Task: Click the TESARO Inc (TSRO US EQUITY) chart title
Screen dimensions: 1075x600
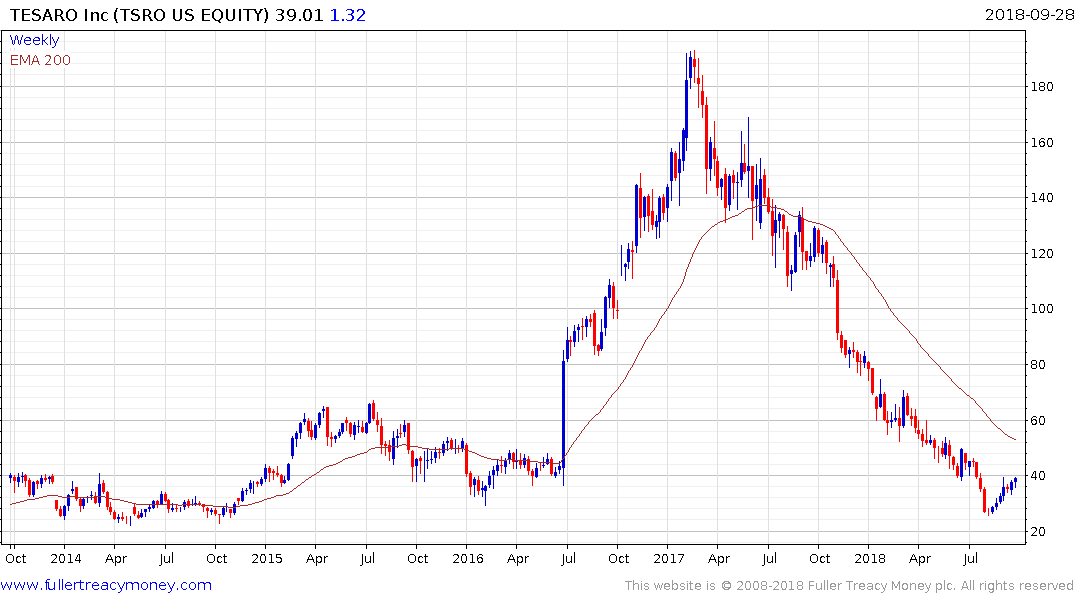Action: point(139,15)
